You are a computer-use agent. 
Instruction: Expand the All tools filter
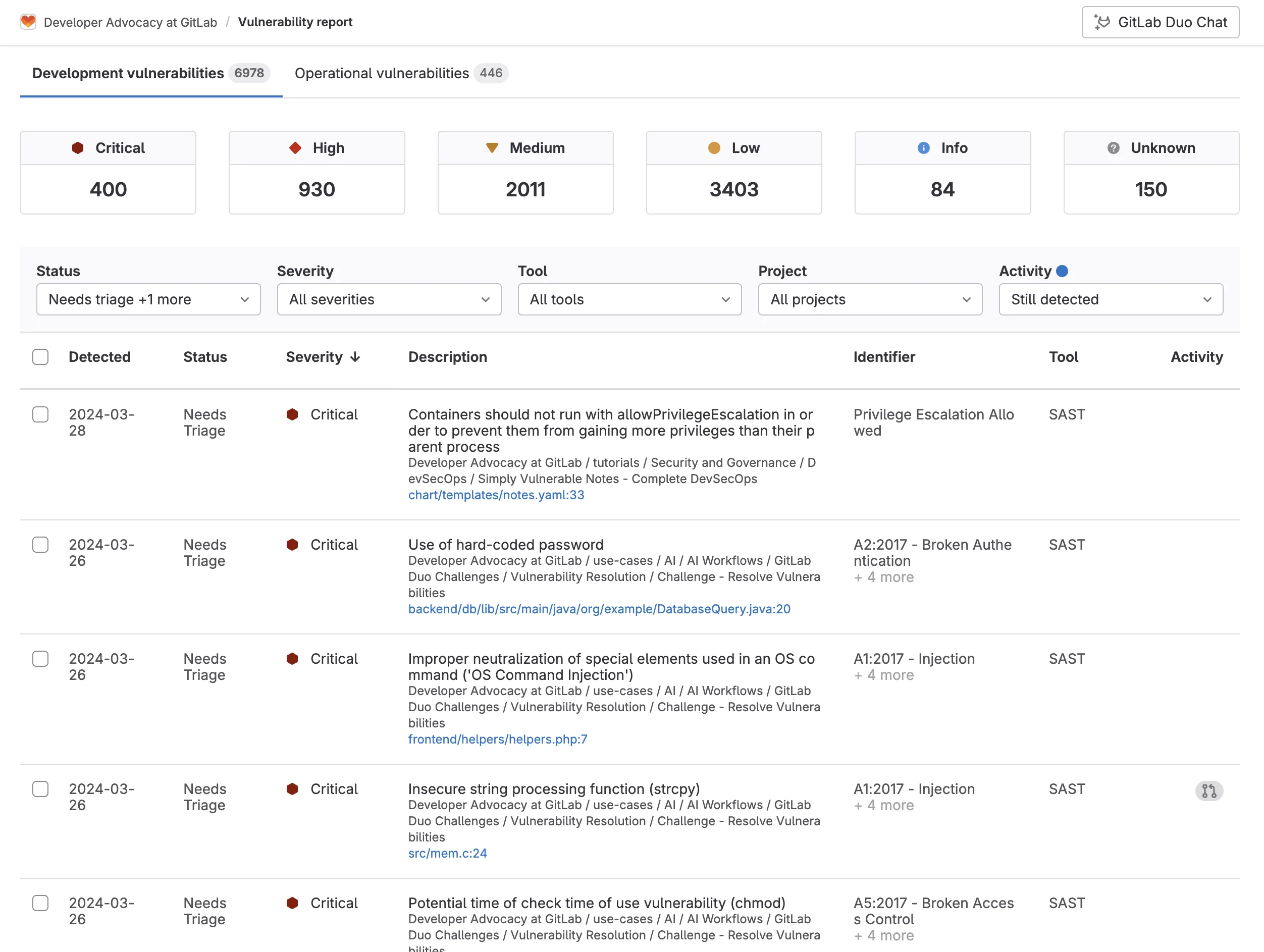(629, 299)
